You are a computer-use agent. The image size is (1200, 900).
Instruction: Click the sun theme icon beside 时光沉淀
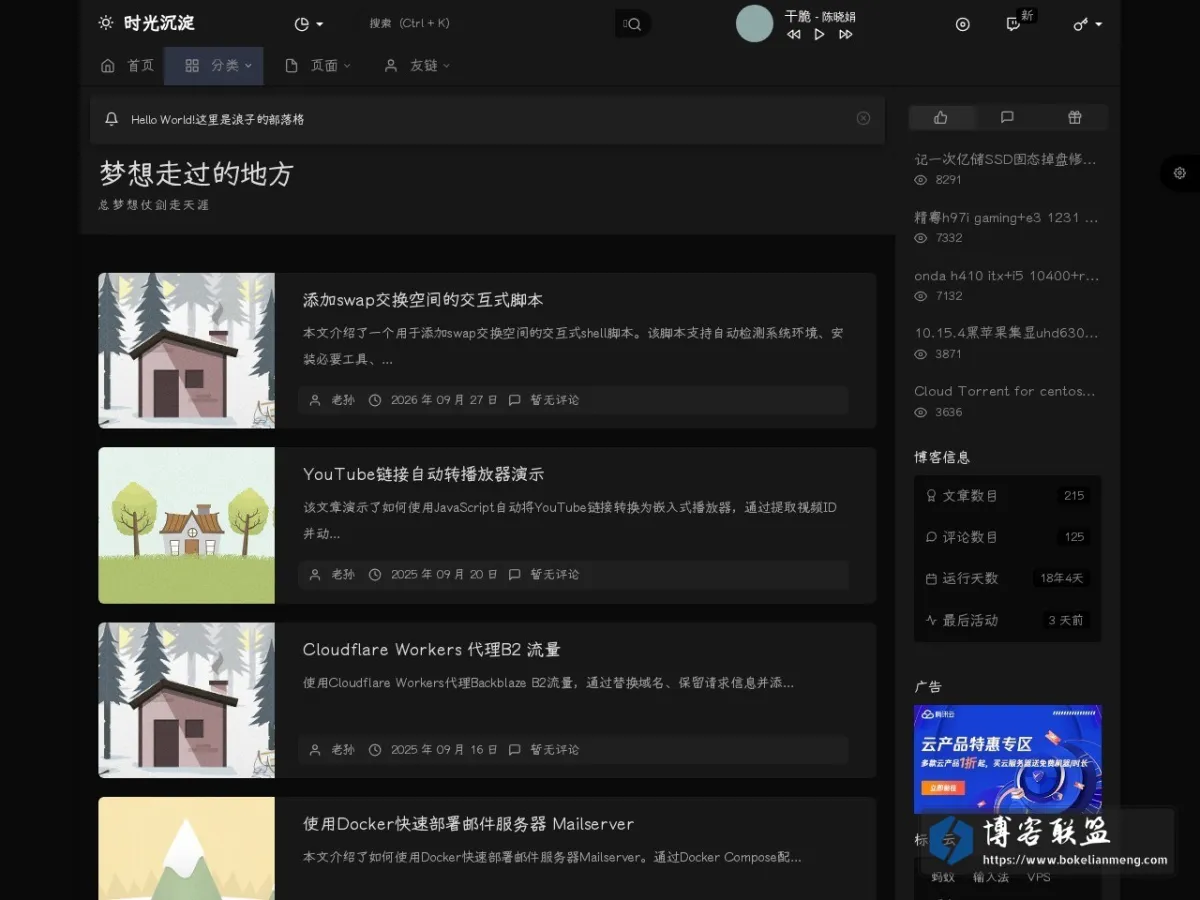[x=106, y=23]
